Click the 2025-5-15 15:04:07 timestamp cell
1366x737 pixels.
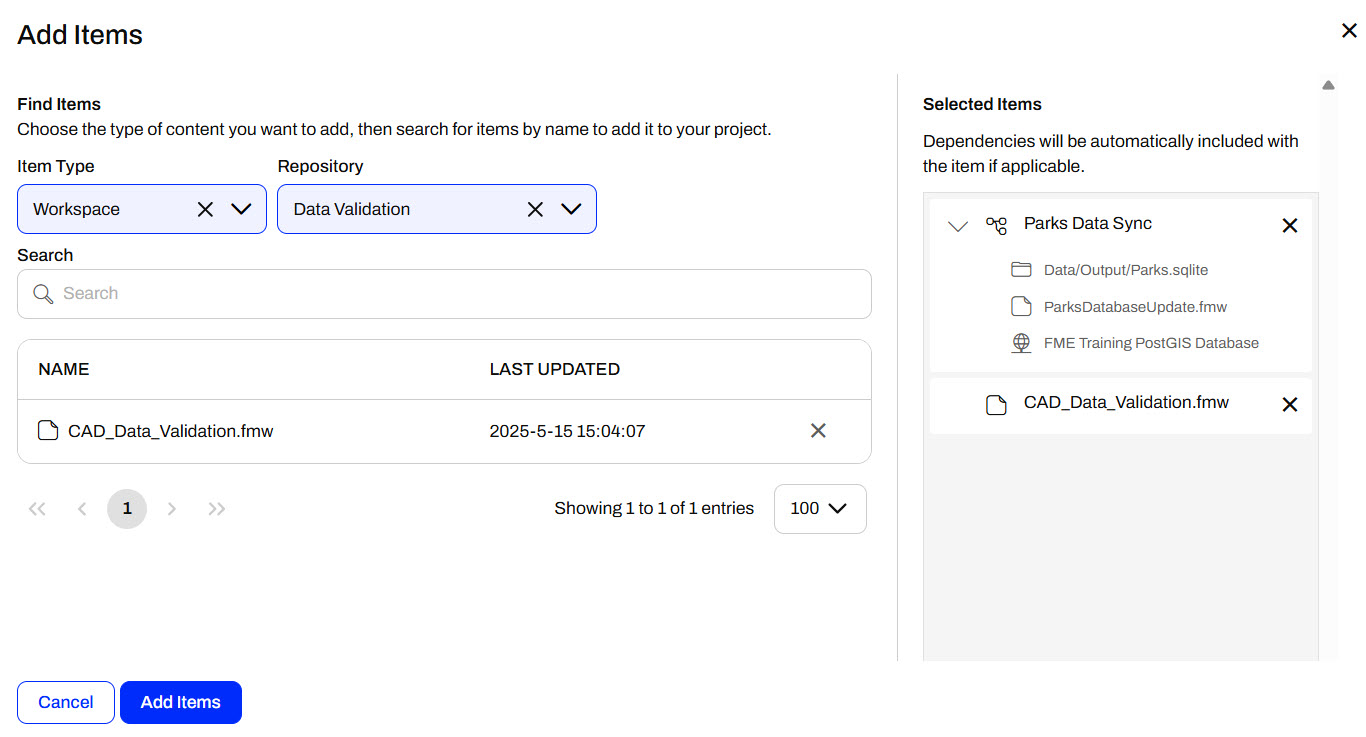pyautogui.click(x=567, y=431)
